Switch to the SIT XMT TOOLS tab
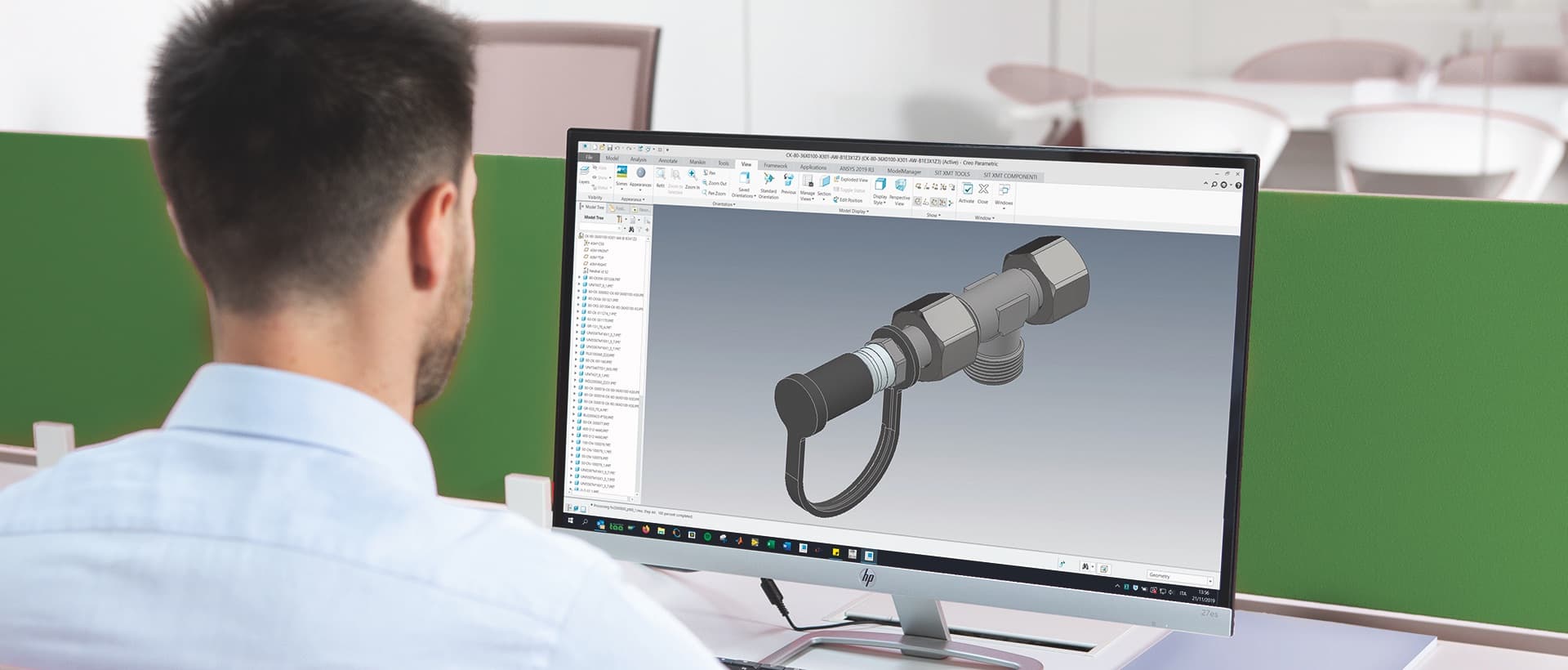This screenshot has height=670, width=1568. pos(952,173)
